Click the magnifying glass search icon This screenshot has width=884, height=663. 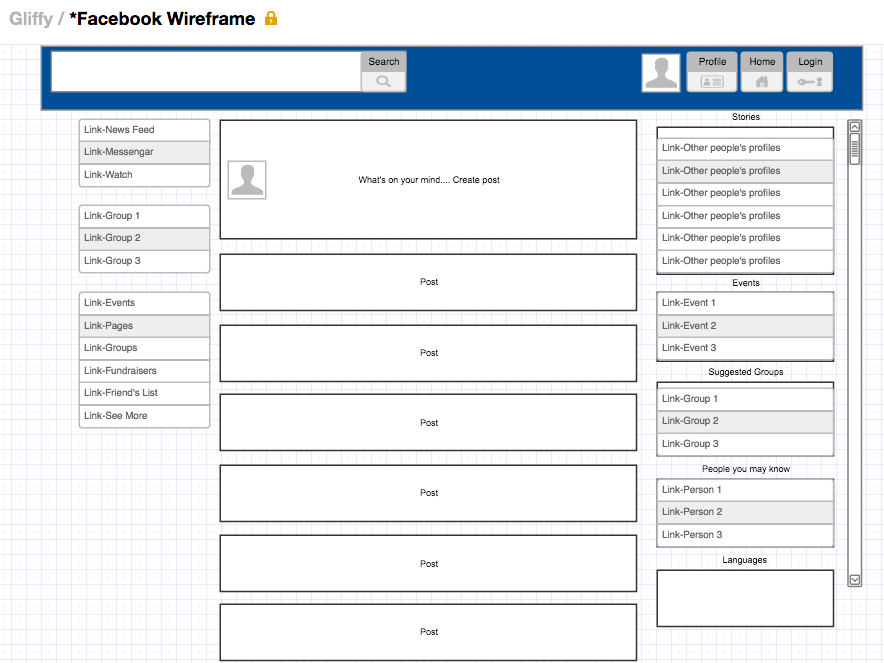click(383, 81)
